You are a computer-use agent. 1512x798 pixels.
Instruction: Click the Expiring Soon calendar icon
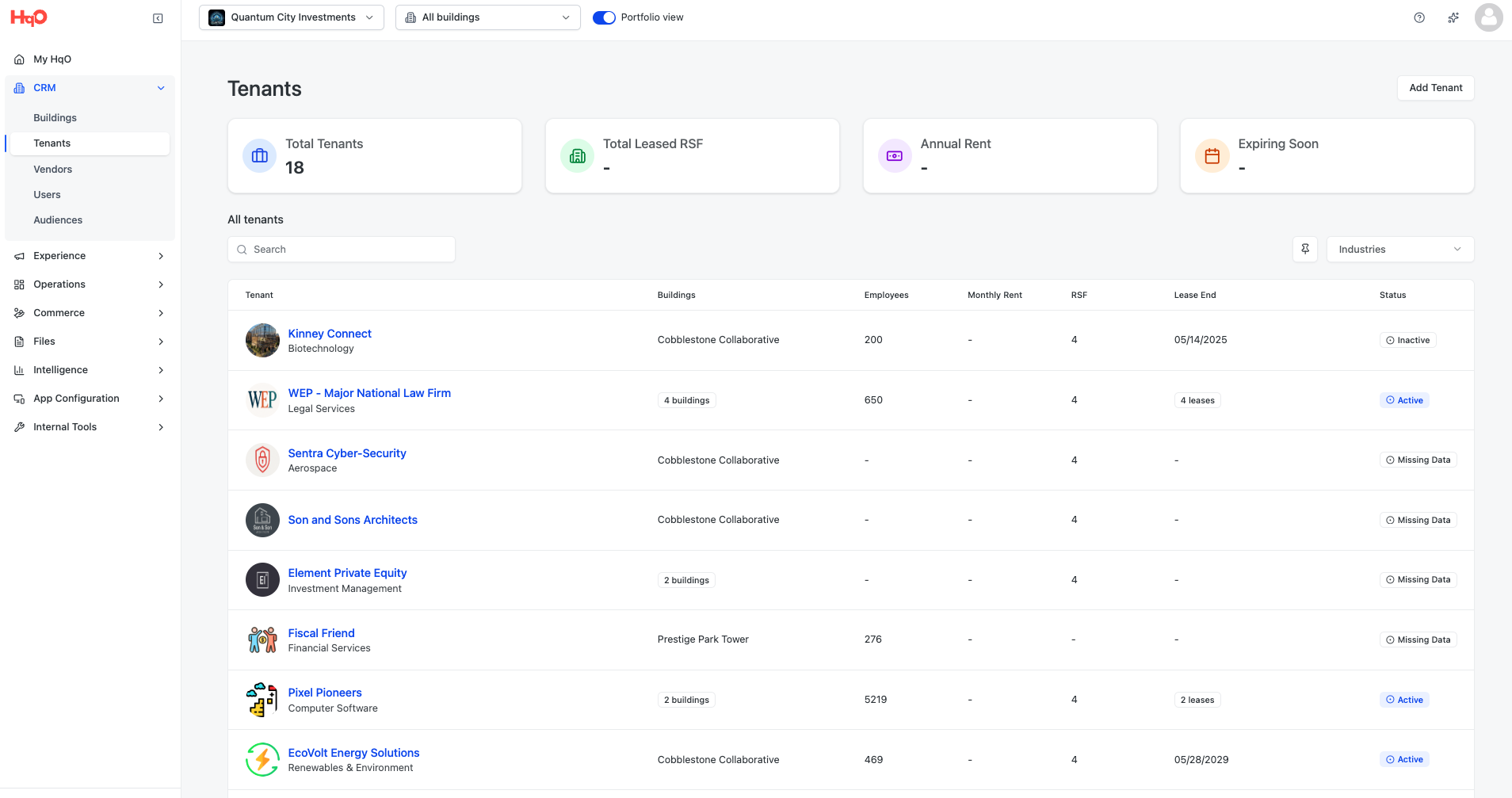[1212, 156]
